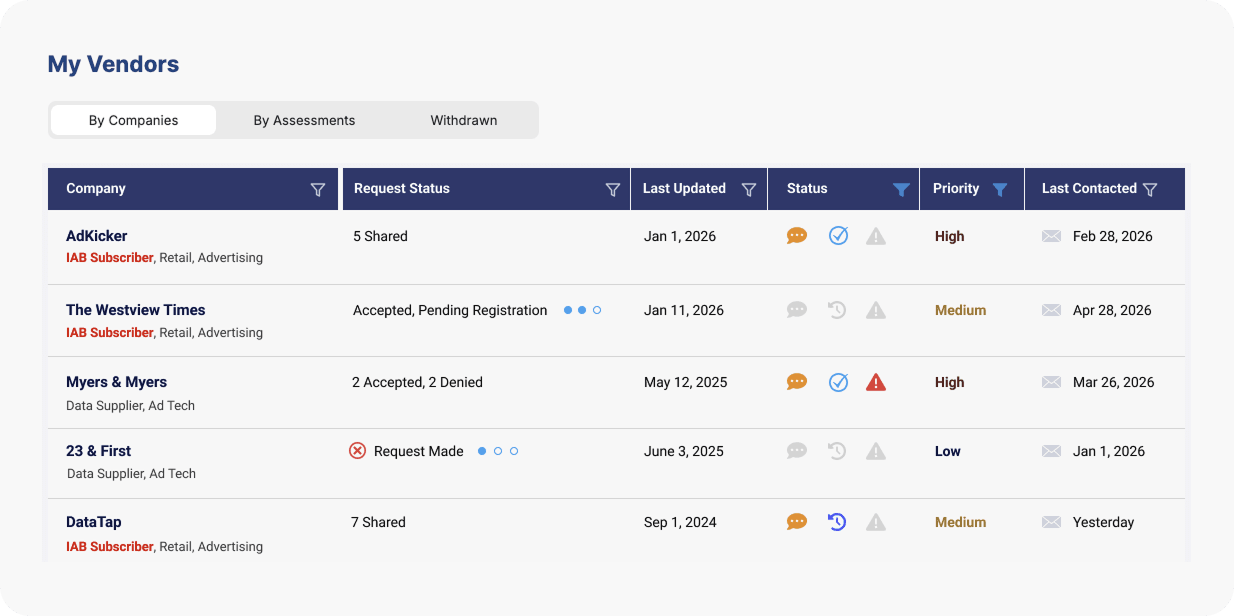Open the Last Updated column filter

[x=748, y=189]
